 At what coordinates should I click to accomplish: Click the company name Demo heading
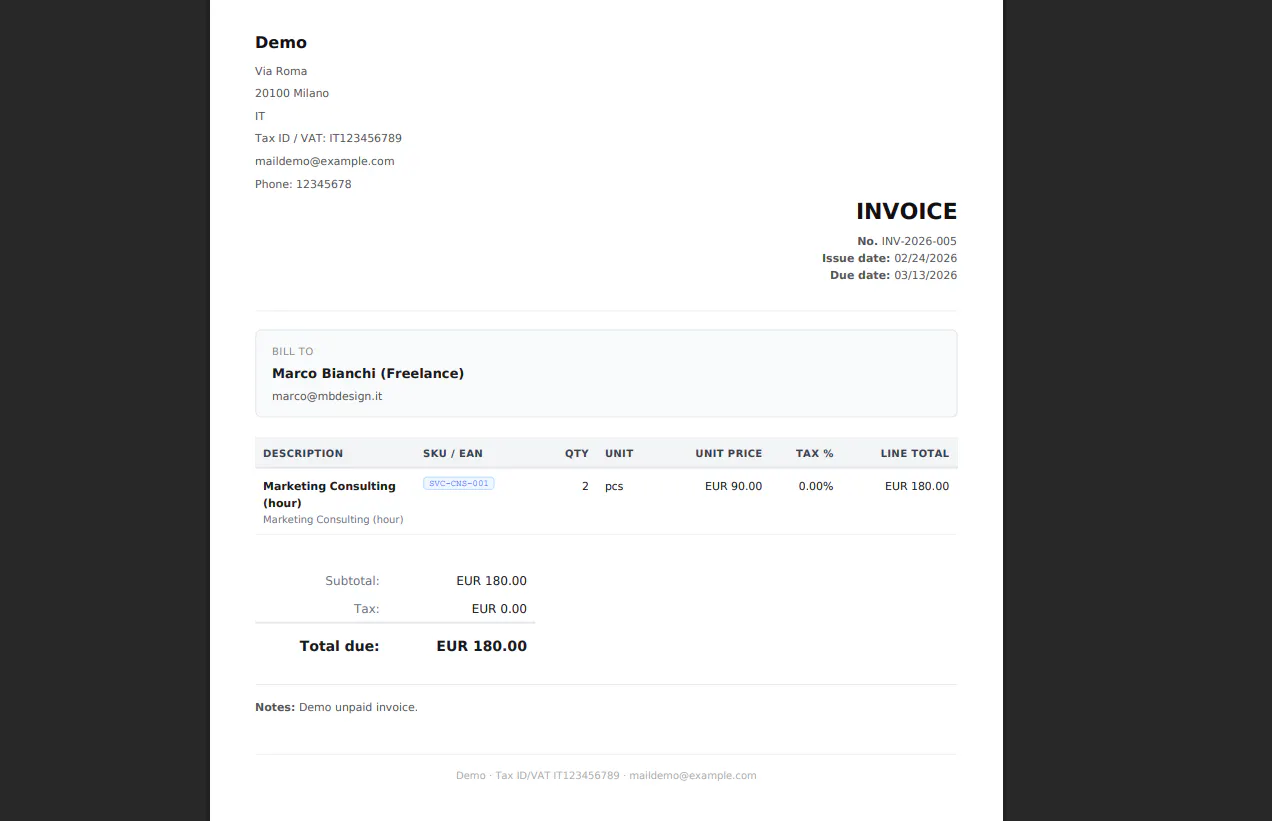[281, 42]
